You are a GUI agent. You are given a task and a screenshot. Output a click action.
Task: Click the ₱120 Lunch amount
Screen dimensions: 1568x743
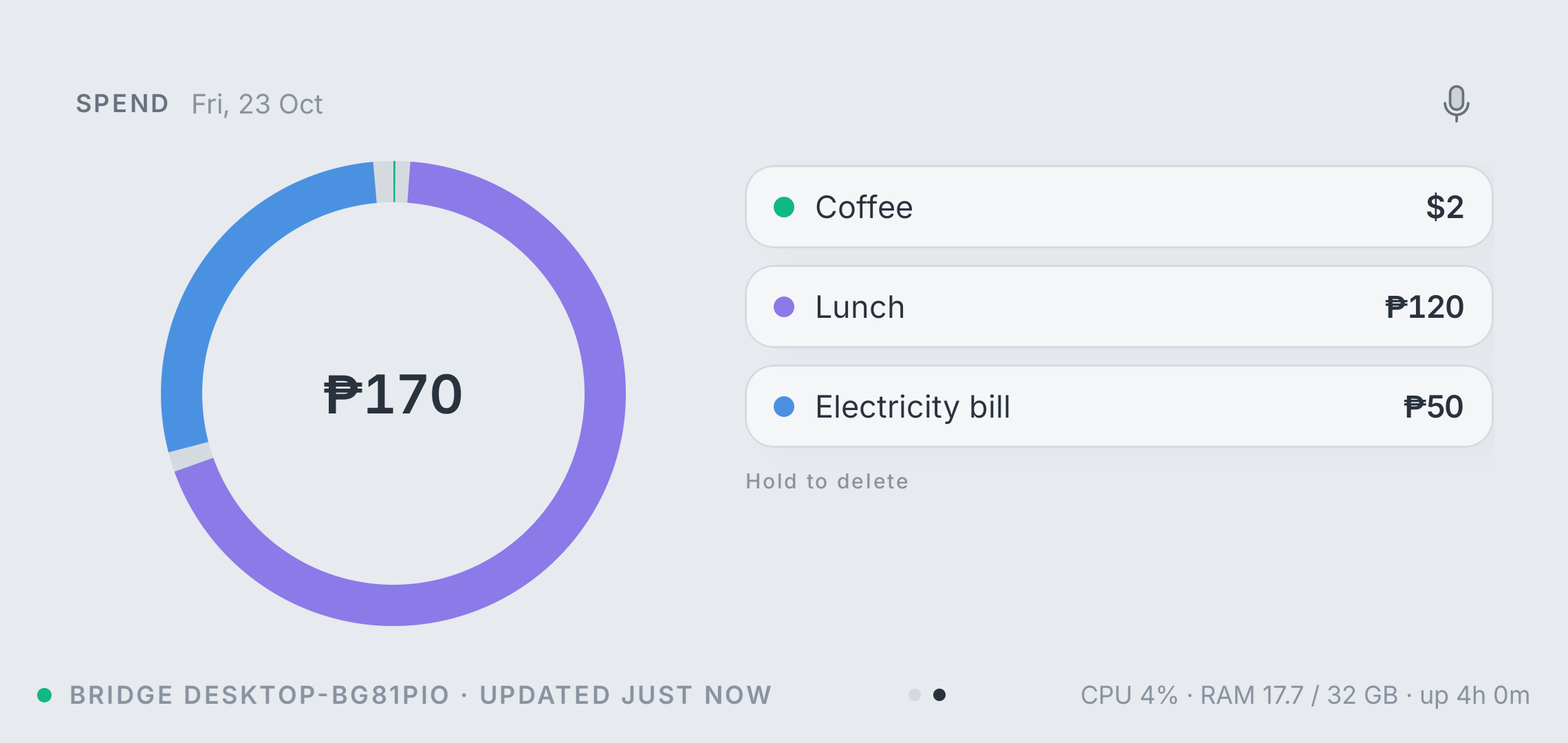pos(1424,307)
